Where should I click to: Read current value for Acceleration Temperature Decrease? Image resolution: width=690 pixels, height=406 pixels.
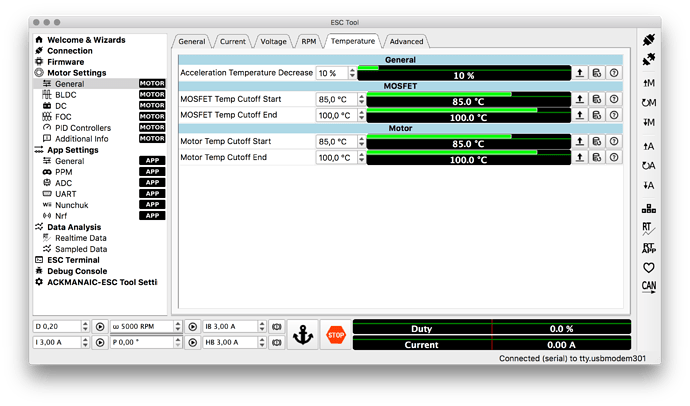(x=580, y=73)
